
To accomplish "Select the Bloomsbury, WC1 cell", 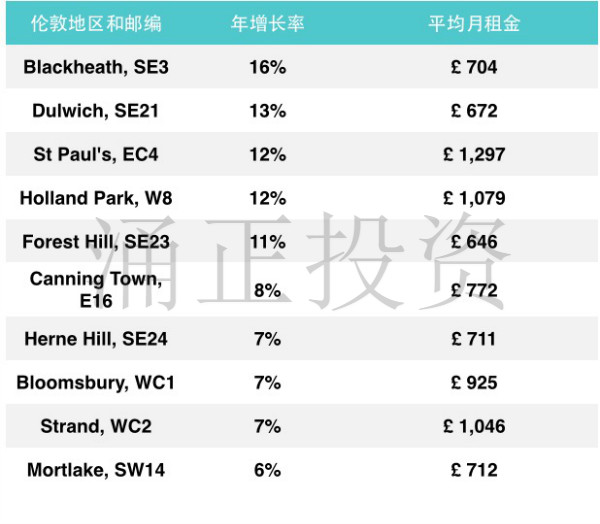I will pos(96,382).
